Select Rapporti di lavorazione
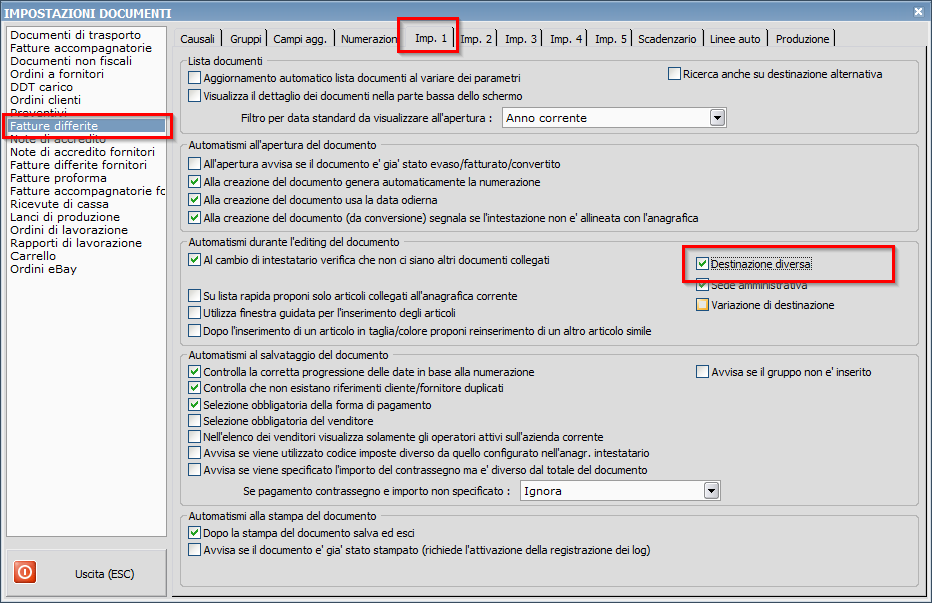 76,244
